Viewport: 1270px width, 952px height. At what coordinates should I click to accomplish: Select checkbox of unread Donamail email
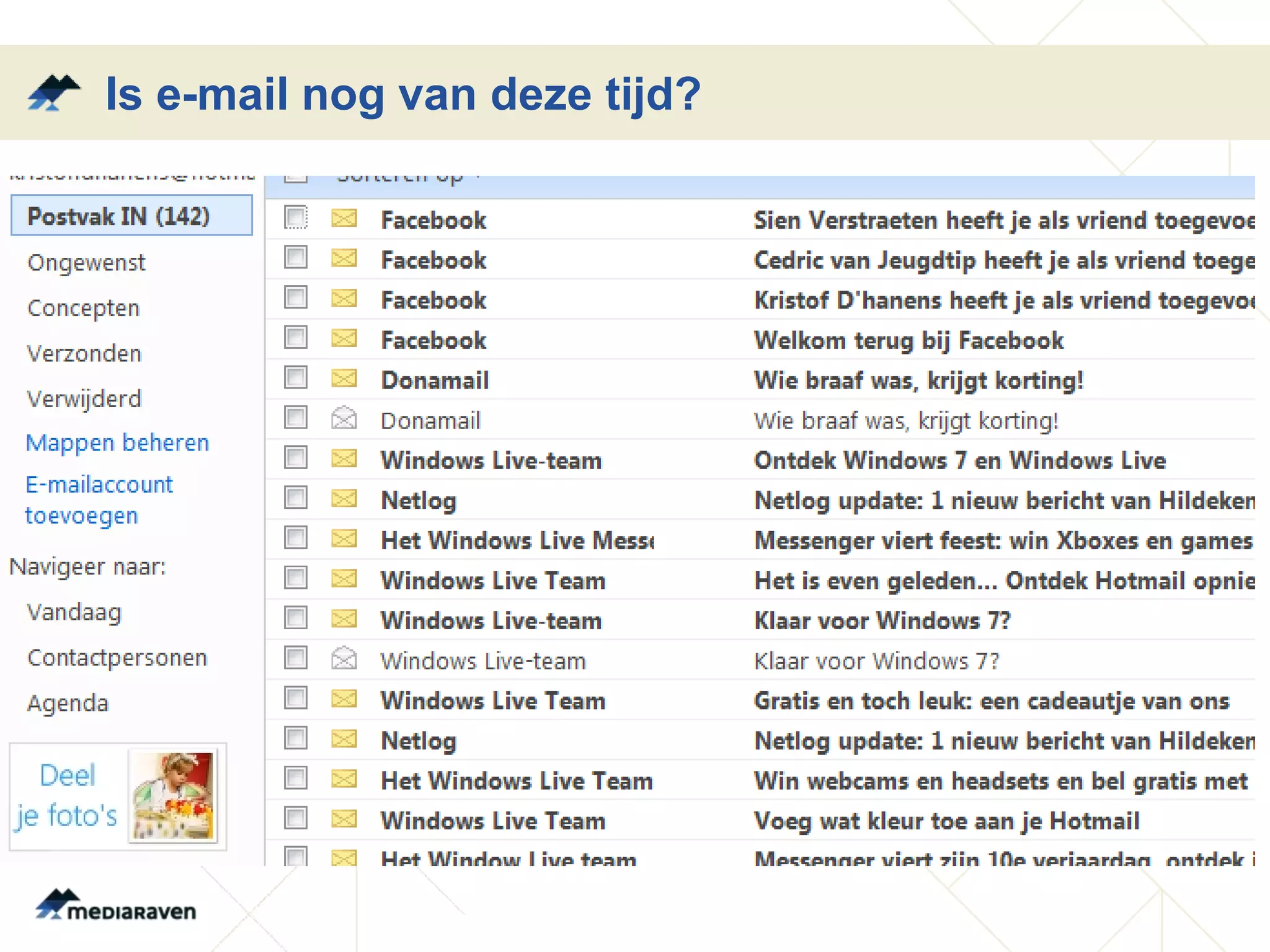pyautogui.click(x=296, y=377)
